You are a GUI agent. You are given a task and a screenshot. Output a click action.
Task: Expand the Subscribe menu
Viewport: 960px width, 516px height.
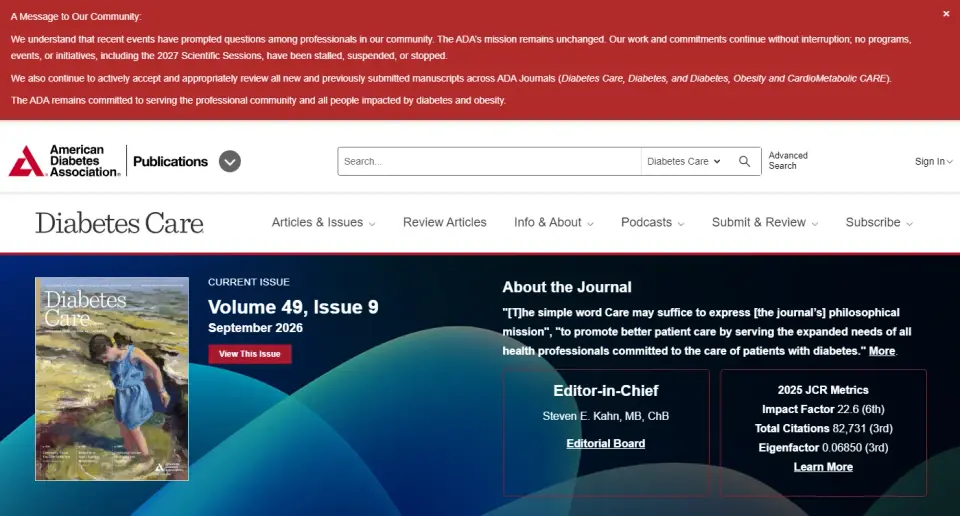point(879,222)
